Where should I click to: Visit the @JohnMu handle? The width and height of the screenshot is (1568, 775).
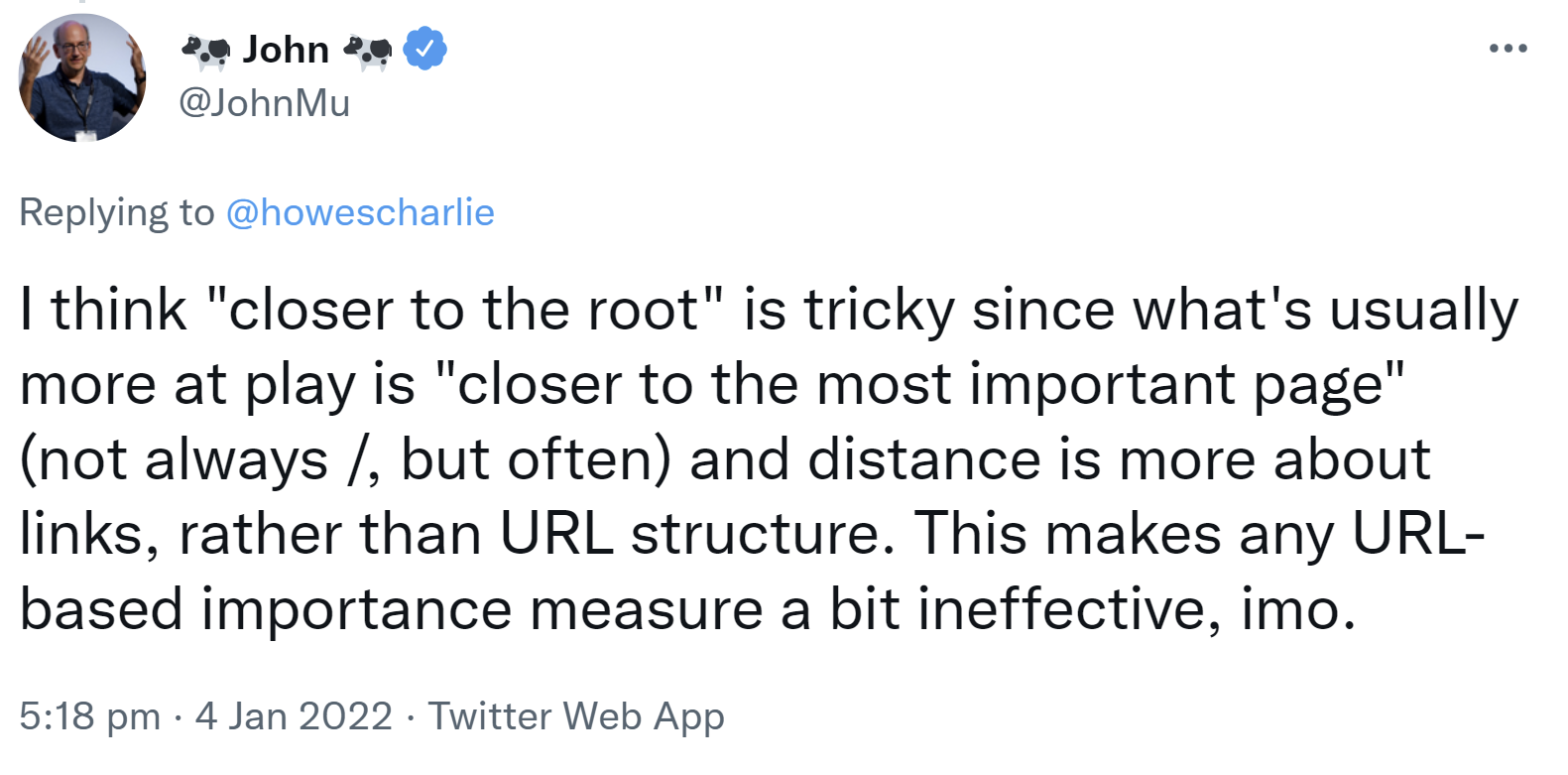coord(264,102)
